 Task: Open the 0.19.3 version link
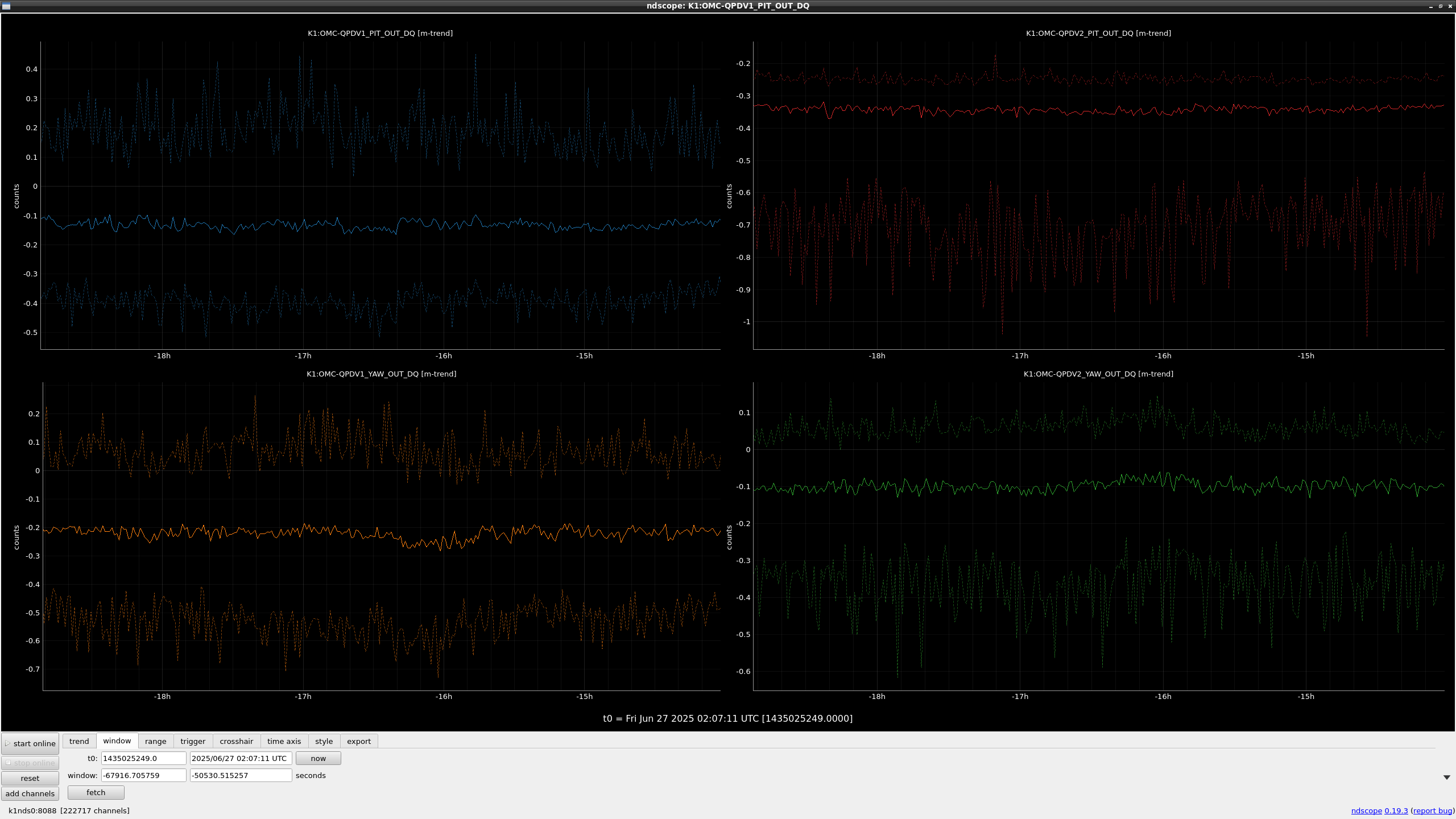click(x=1396, y=810)
